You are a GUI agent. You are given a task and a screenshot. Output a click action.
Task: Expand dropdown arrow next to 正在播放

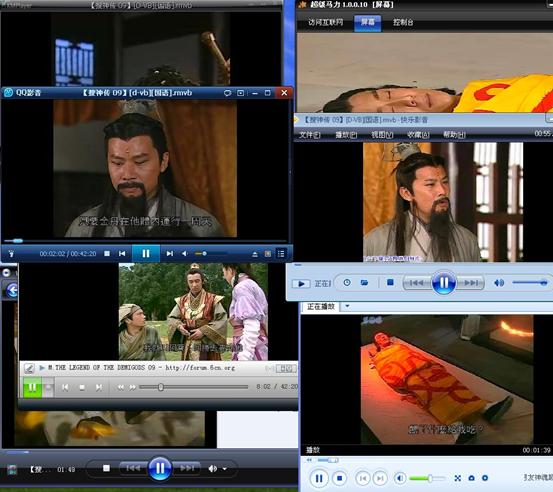pos(347,306)
